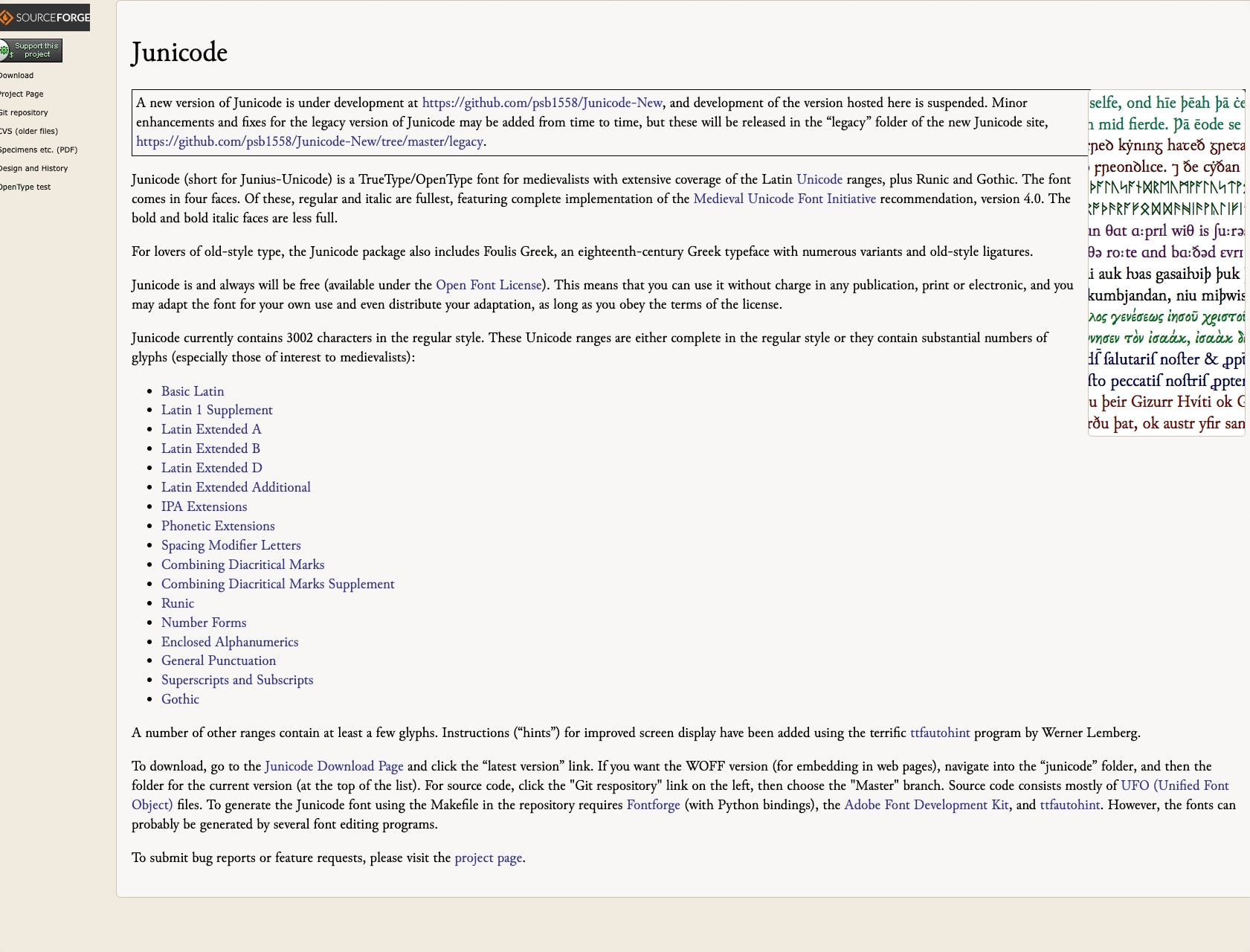This screenshot has height=952, width=1250.
Task: Select the Basic Latin range link
Action: click(193, 391)
